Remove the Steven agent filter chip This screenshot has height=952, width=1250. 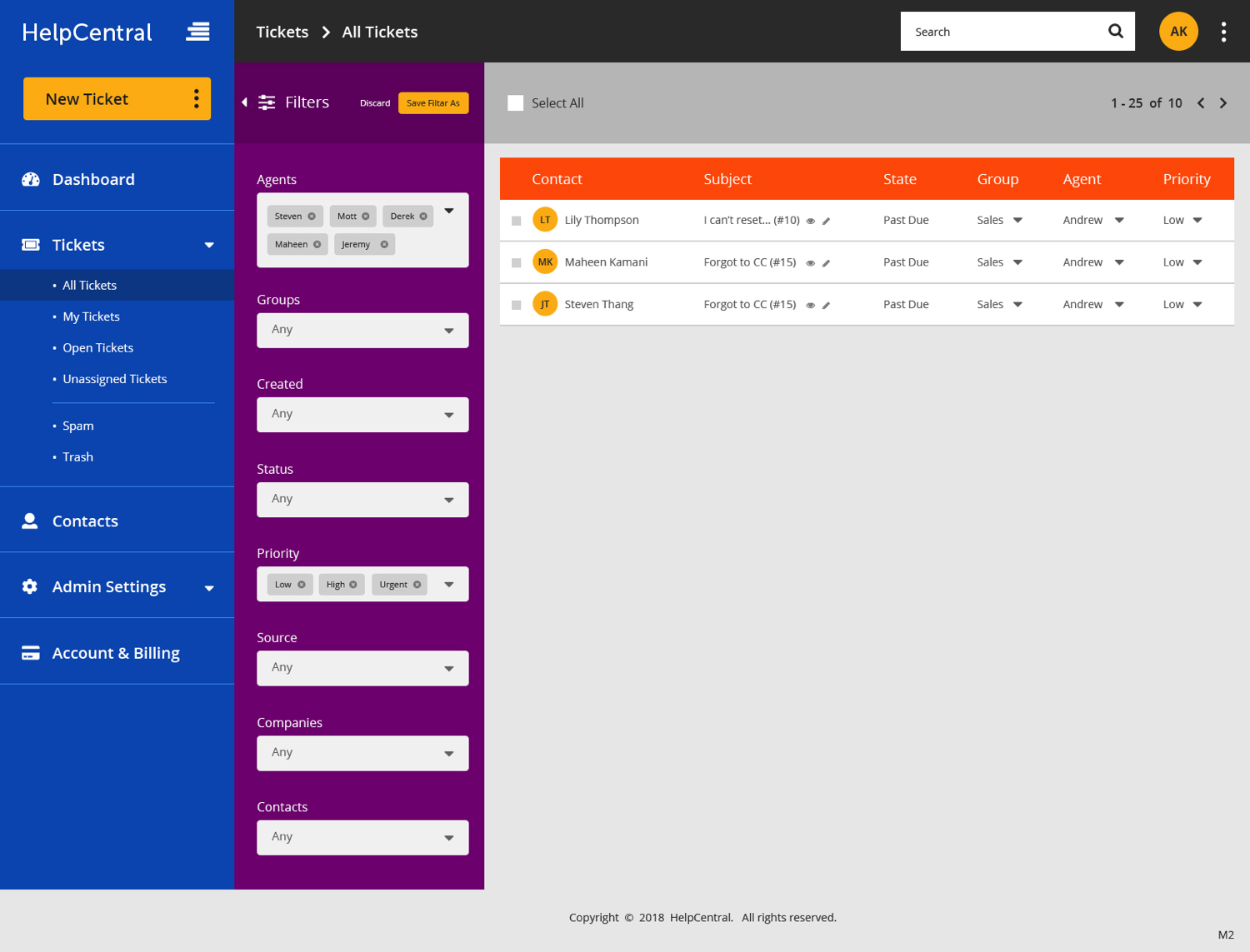(312, 217)
